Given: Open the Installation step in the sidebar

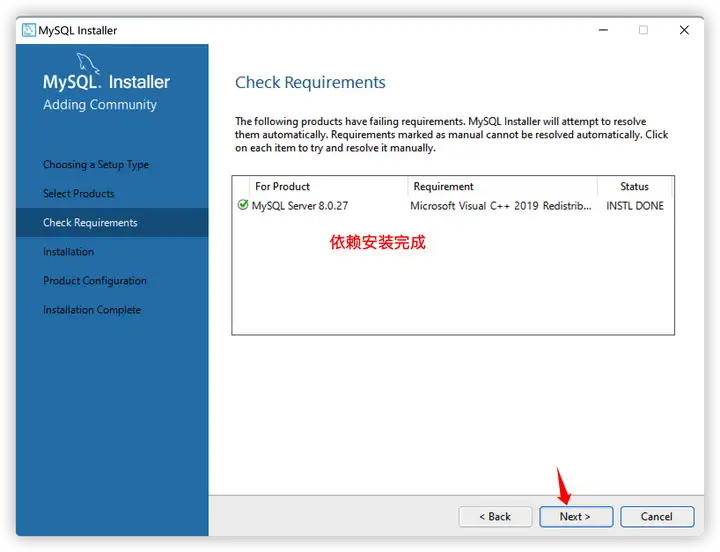Looking at the screenshot, I should pos(68,252).
